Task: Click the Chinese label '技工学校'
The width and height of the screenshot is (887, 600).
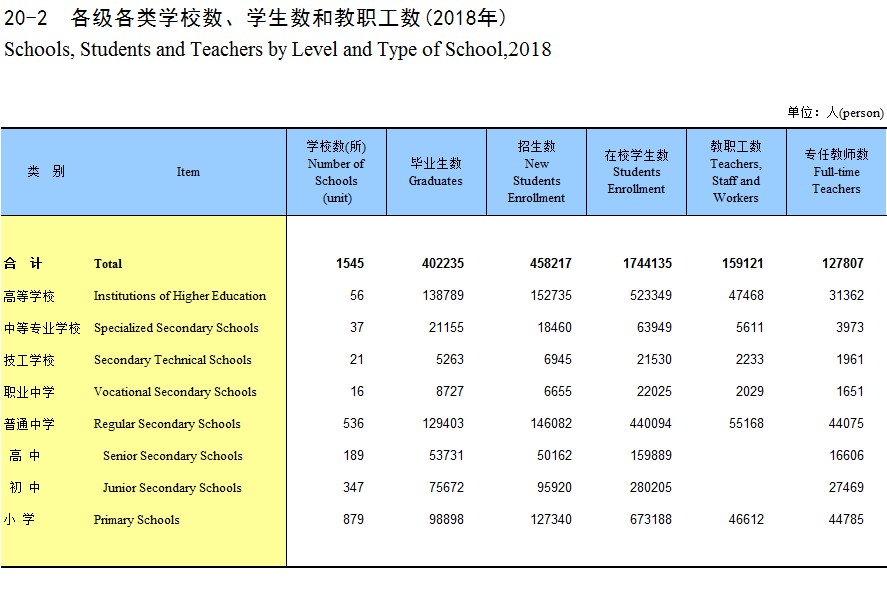Action: click(29, 360)
